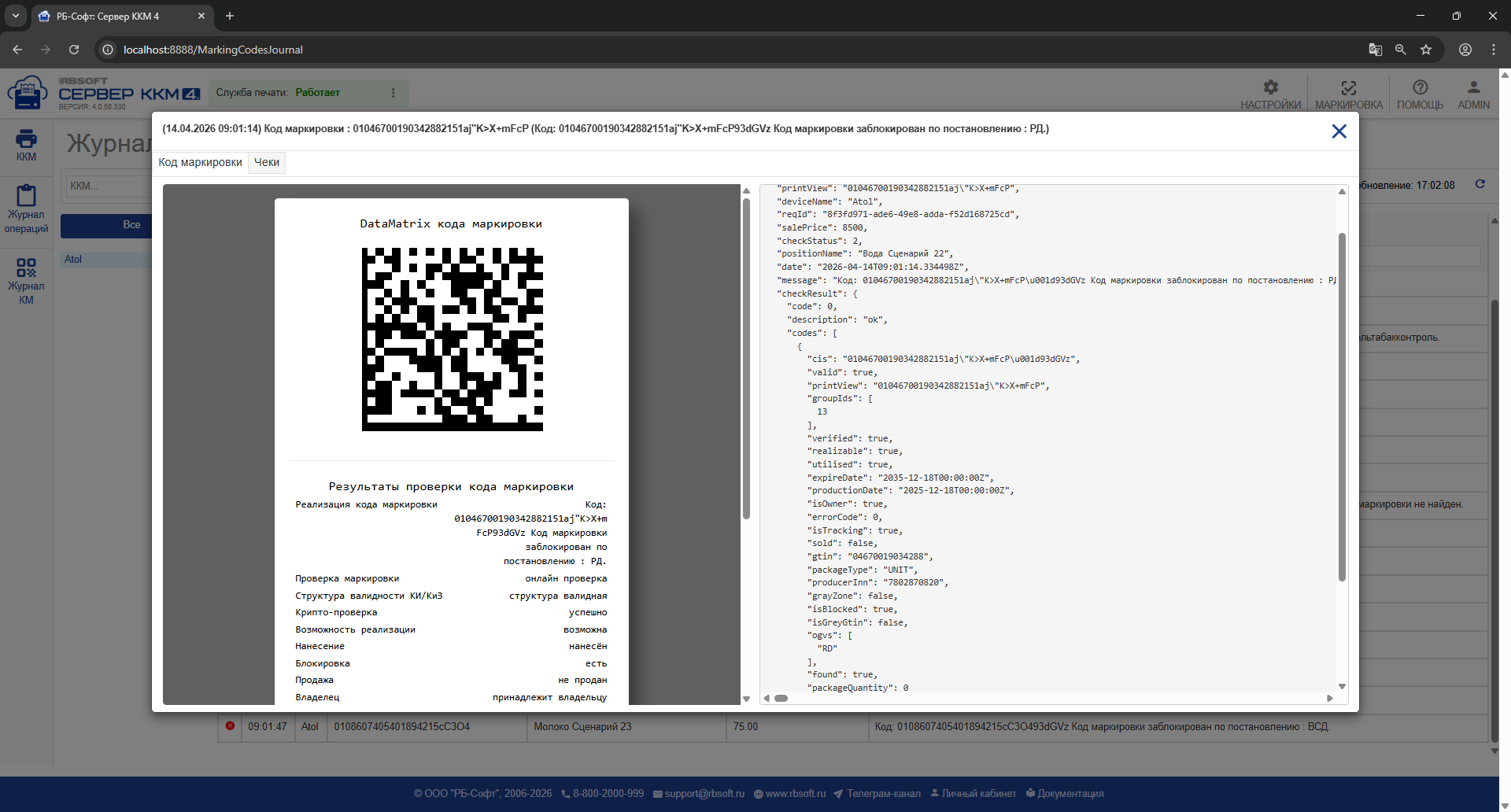Open Журнал операций in sidebar
The image size is (1511, 812).
26,209
